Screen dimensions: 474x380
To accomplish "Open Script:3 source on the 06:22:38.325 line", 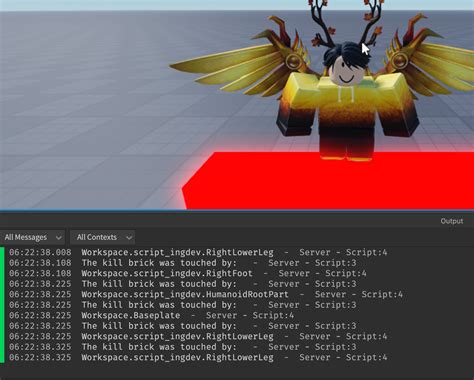I will pyautogui.click(x=336, y=347).
